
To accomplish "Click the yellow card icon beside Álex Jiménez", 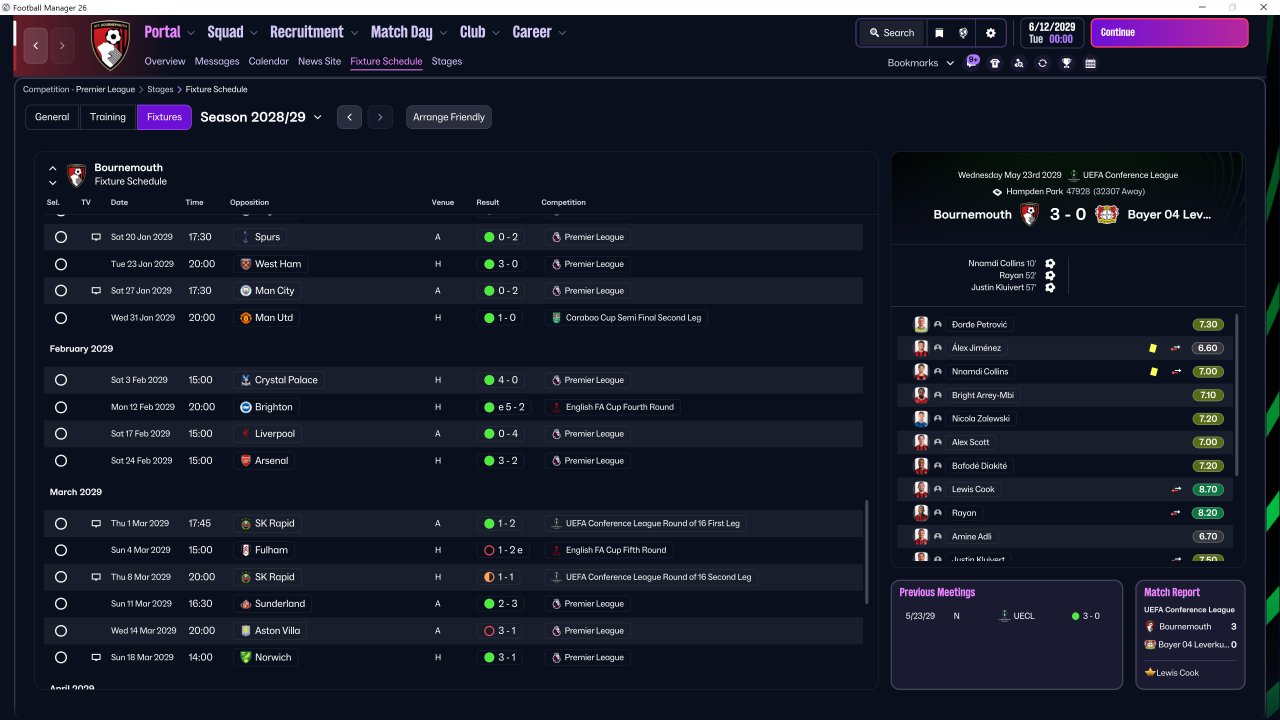I will point(1153,348).
